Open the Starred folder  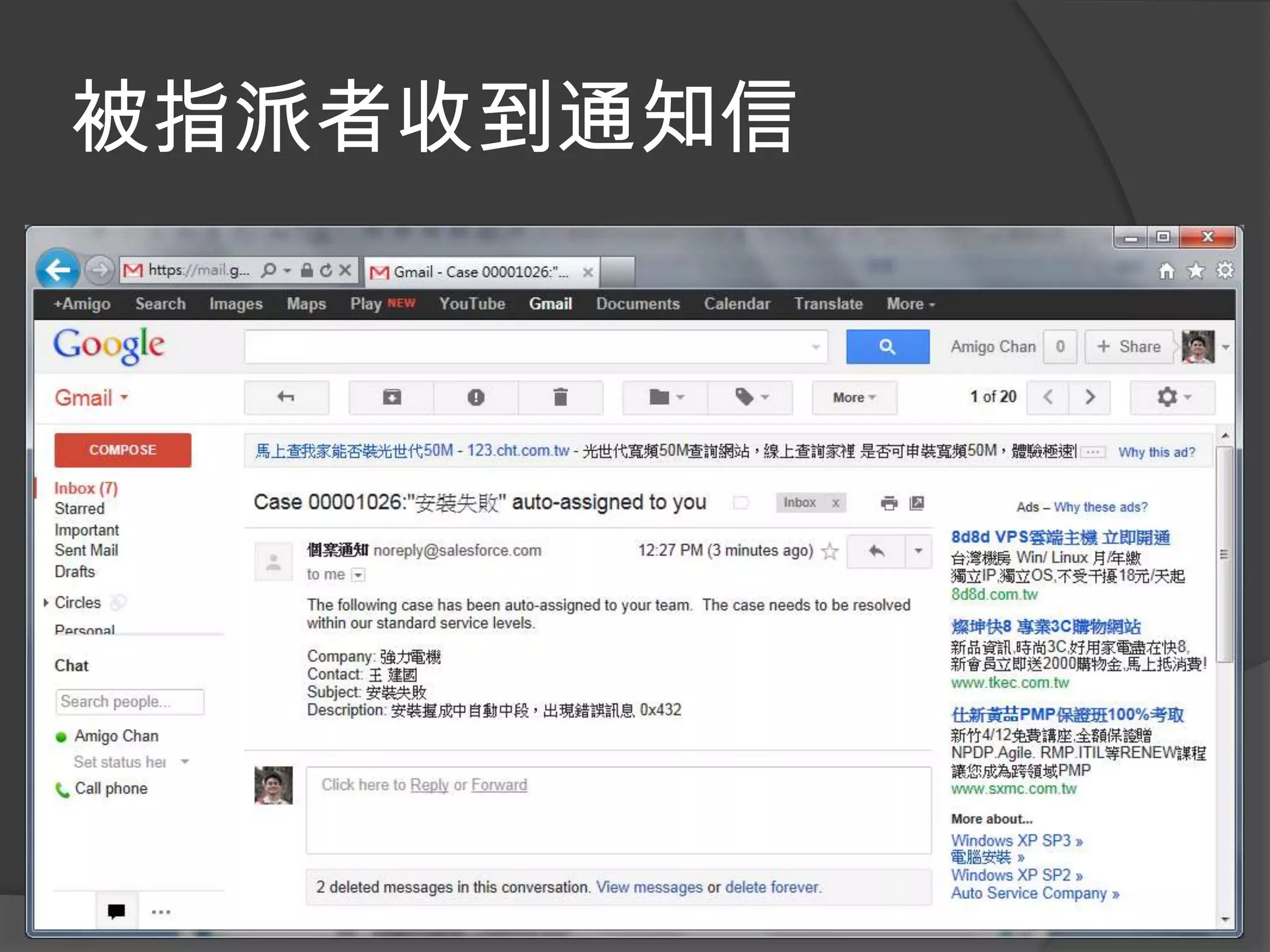79,509
